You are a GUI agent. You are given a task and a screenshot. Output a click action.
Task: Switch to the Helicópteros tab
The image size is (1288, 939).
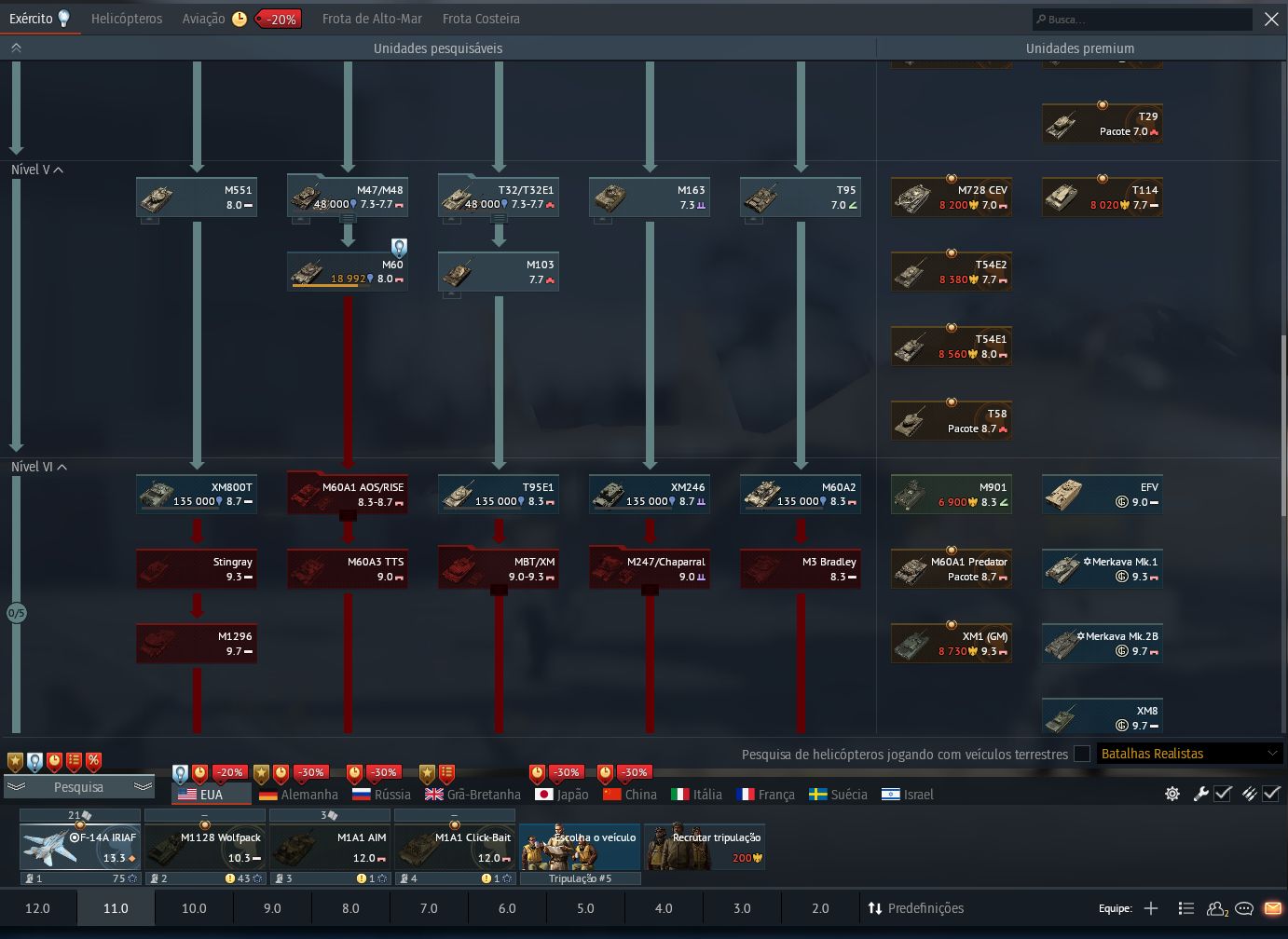[x=127, y=19]
